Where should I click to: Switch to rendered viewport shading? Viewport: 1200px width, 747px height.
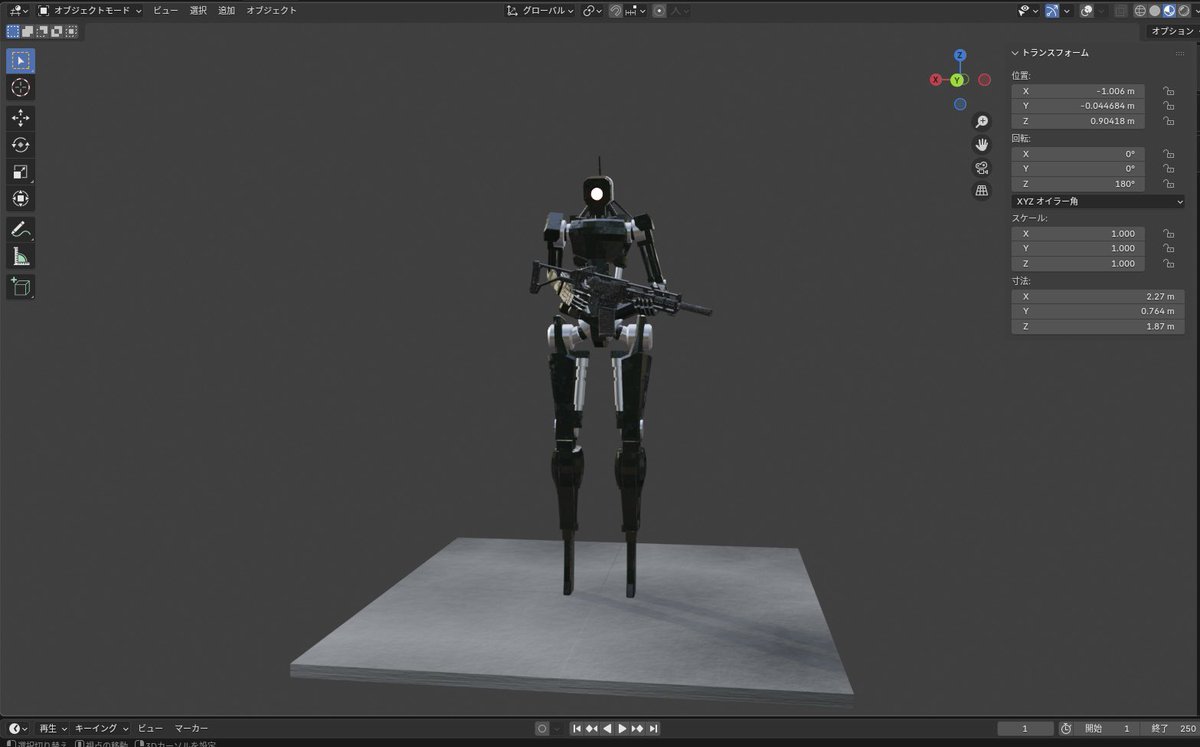tap(1183, 11)
